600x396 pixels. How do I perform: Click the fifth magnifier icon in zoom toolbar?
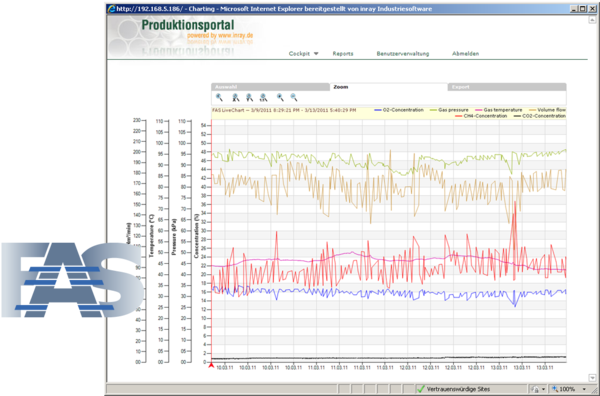tap(280, 98)
